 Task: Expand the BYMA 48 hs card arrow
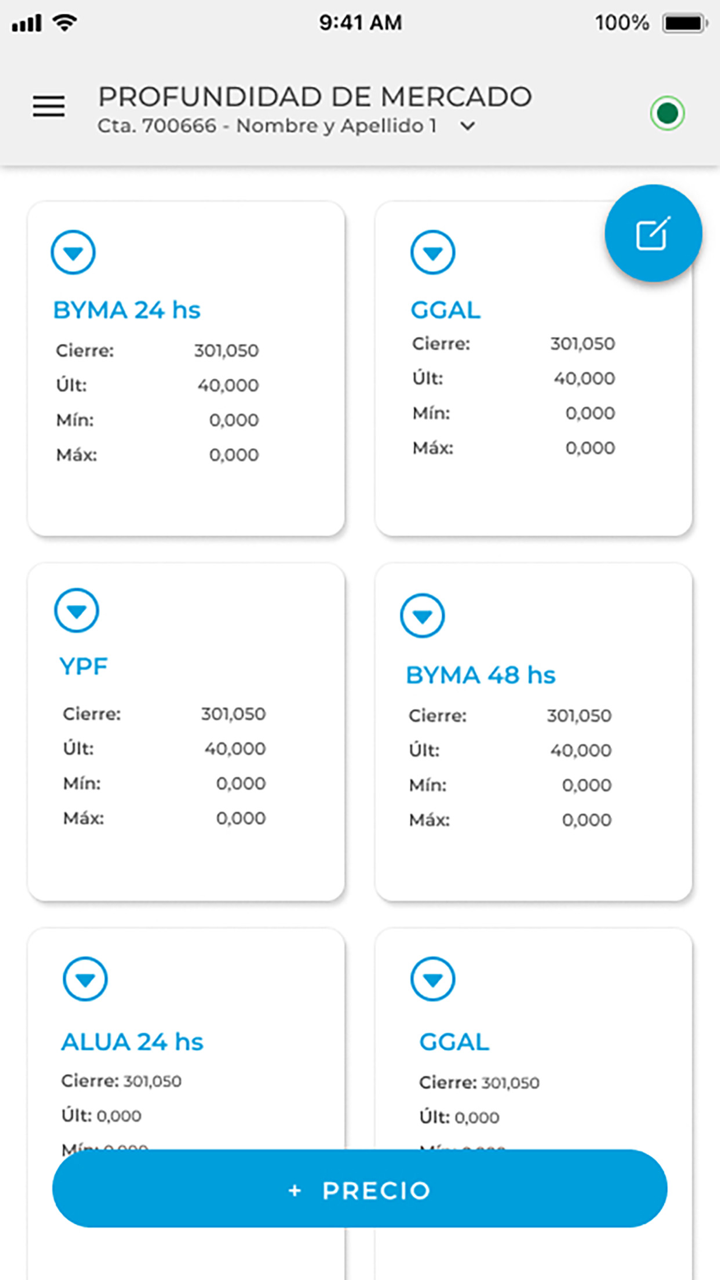tap(422, 616)
